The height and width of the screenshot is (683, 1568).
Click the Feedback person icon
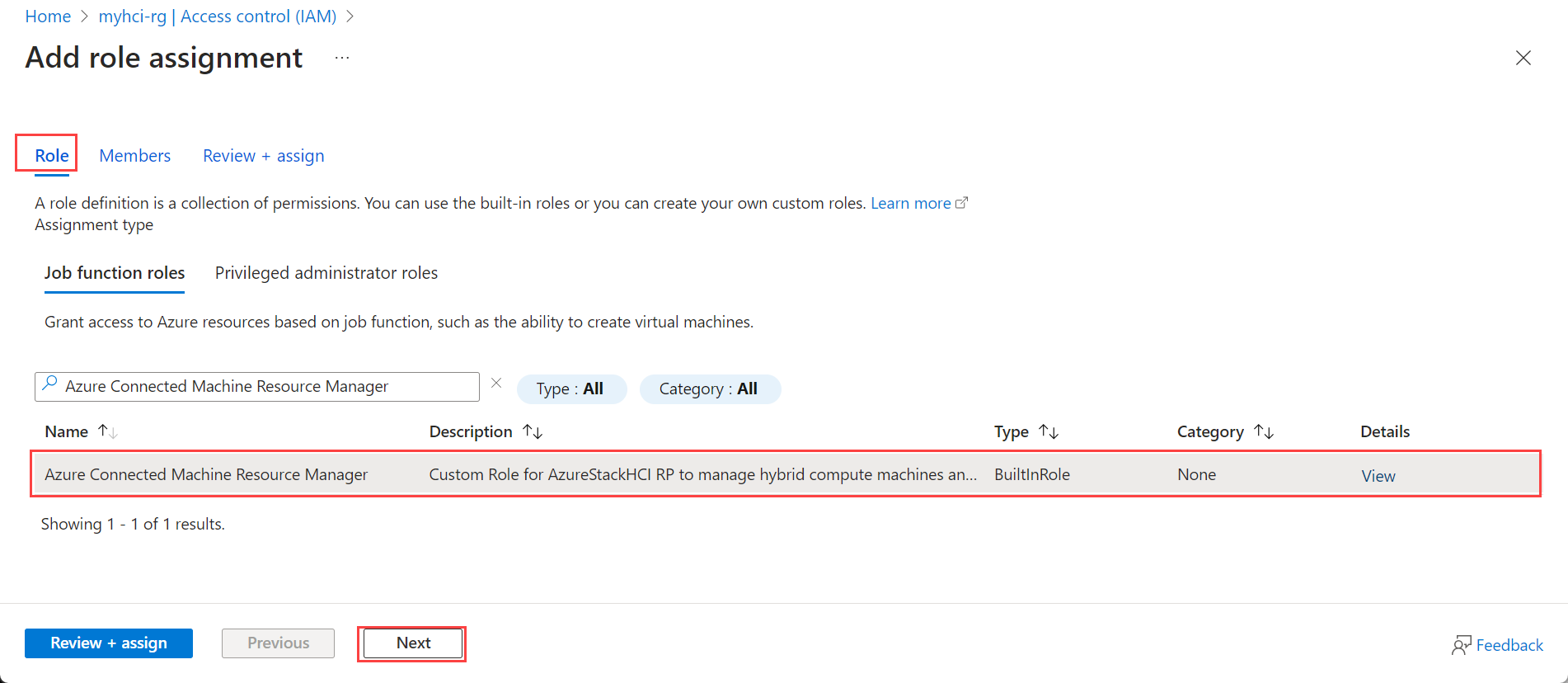[x=1461, y=645]
